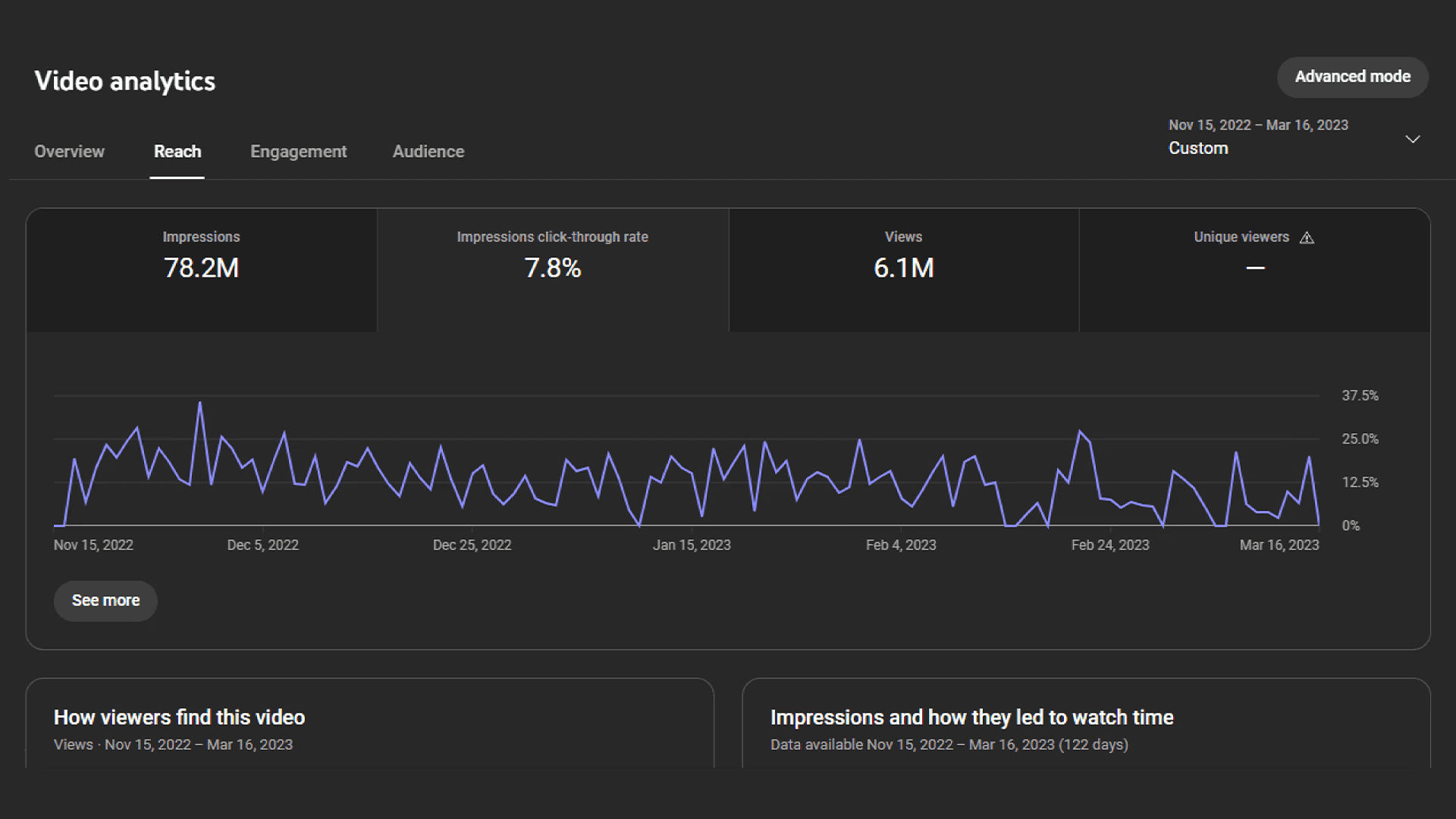Image resolution: width=1456 pixels, height=819 pixels.
Task: Open the Engagement tab
Action: 298,152
